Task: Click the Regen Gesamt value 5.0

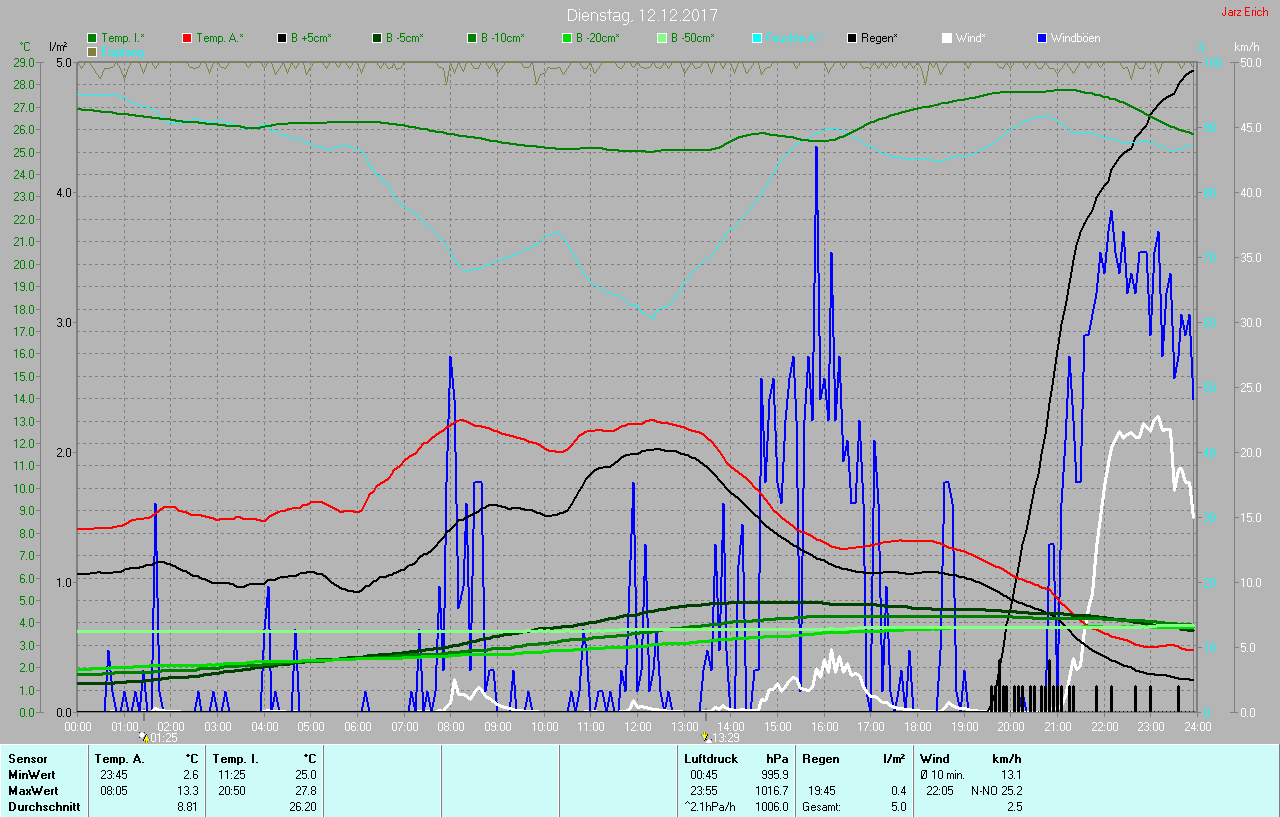Action: click(x=897, y=807)
